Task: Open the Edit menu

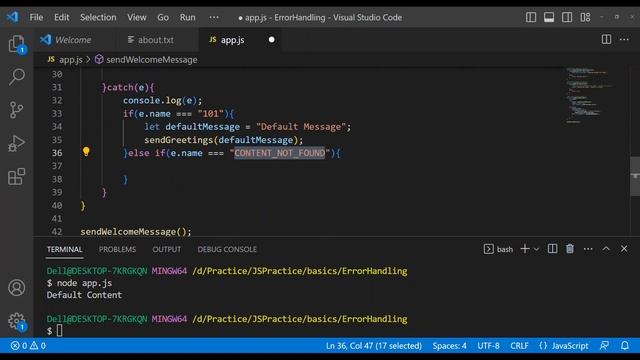Action: pyautogui.click(x=61, y=17)
